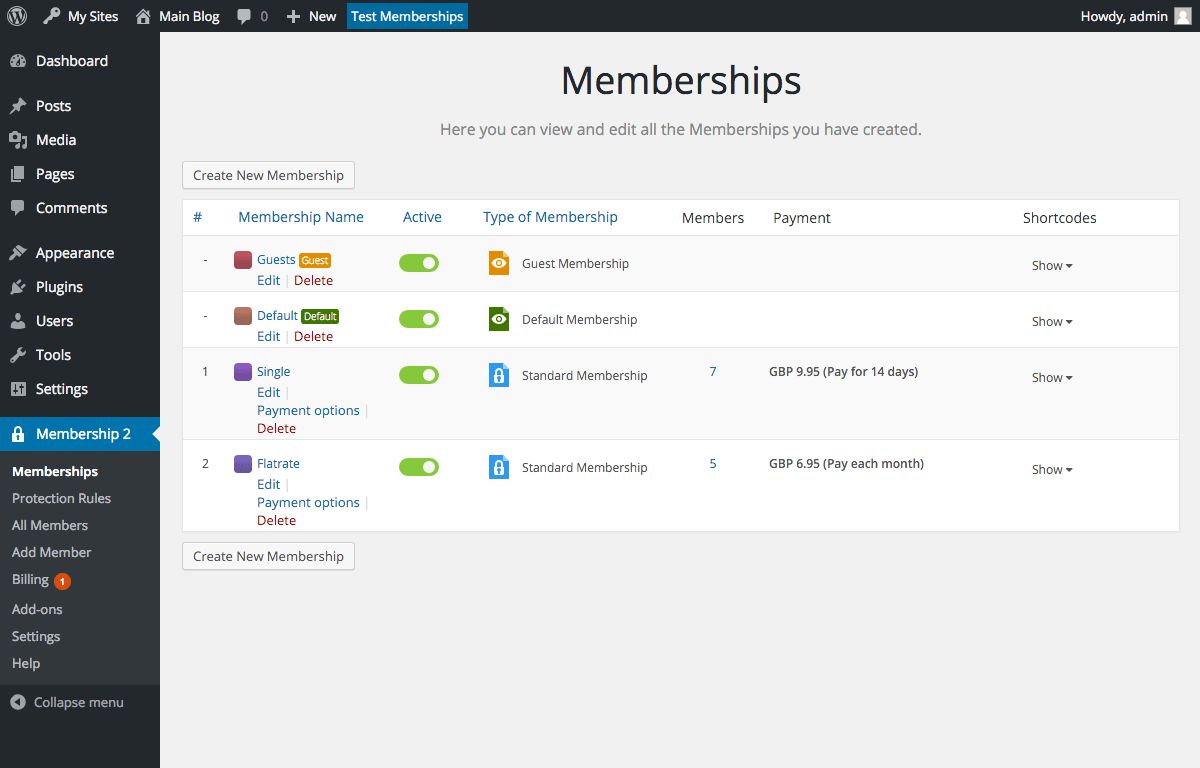Toggle the Flatrate membership active switch
This screenshot has width=1200, height=768.
tap(418, 466)
